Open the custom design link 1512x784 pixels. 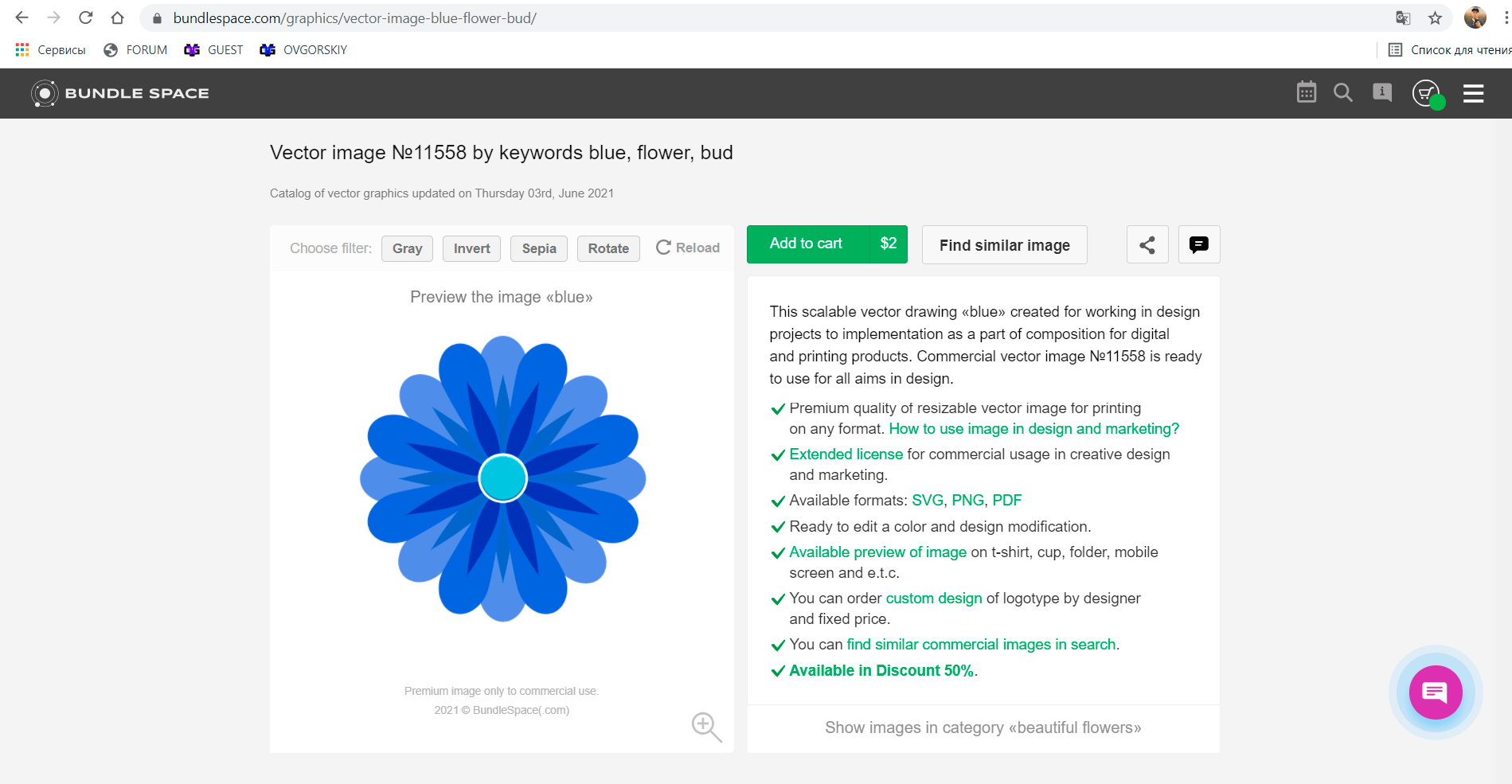pyautogui.click(x=934, y=599)
